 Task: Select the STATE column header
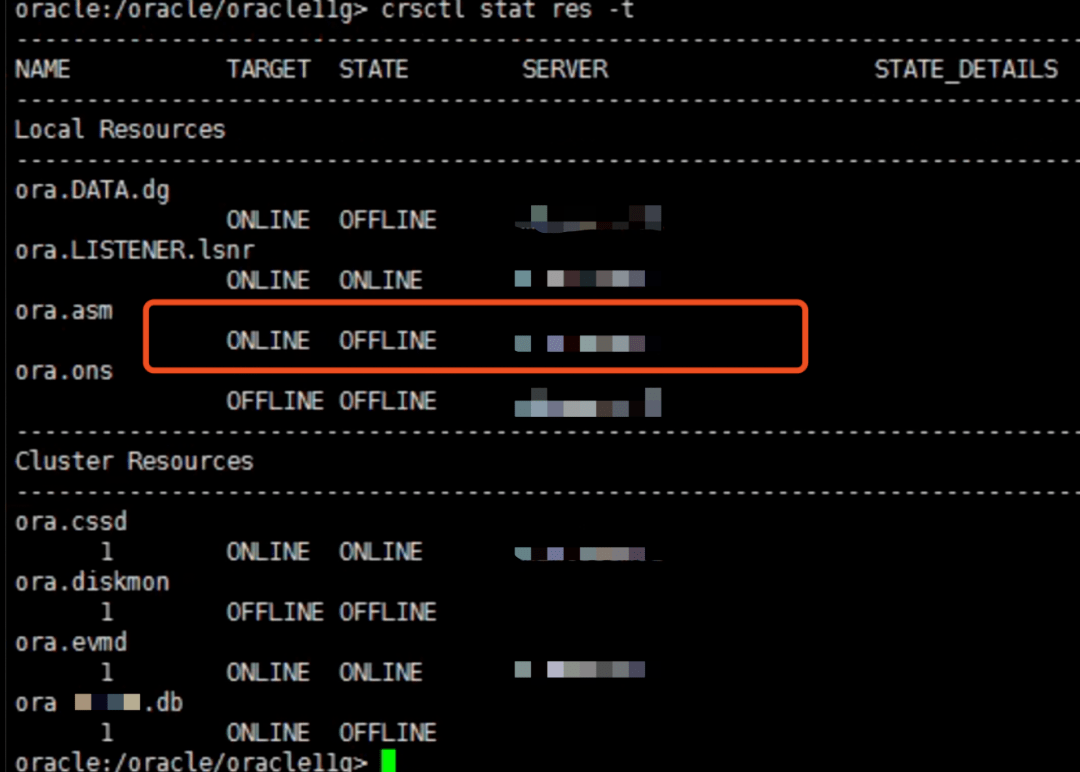374,70
